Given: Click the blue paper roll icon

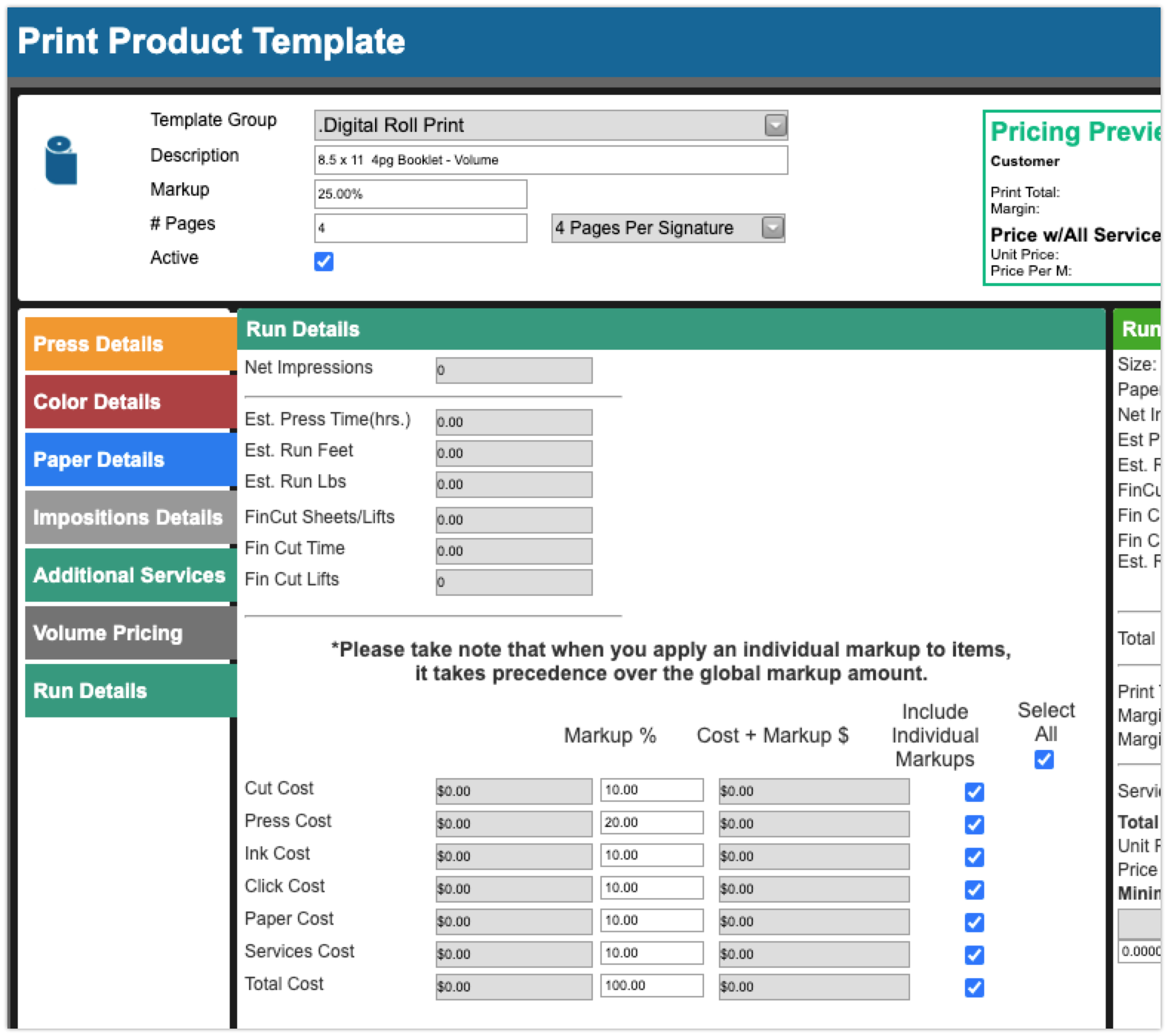Looking at the screenshot, I should 61,160.
